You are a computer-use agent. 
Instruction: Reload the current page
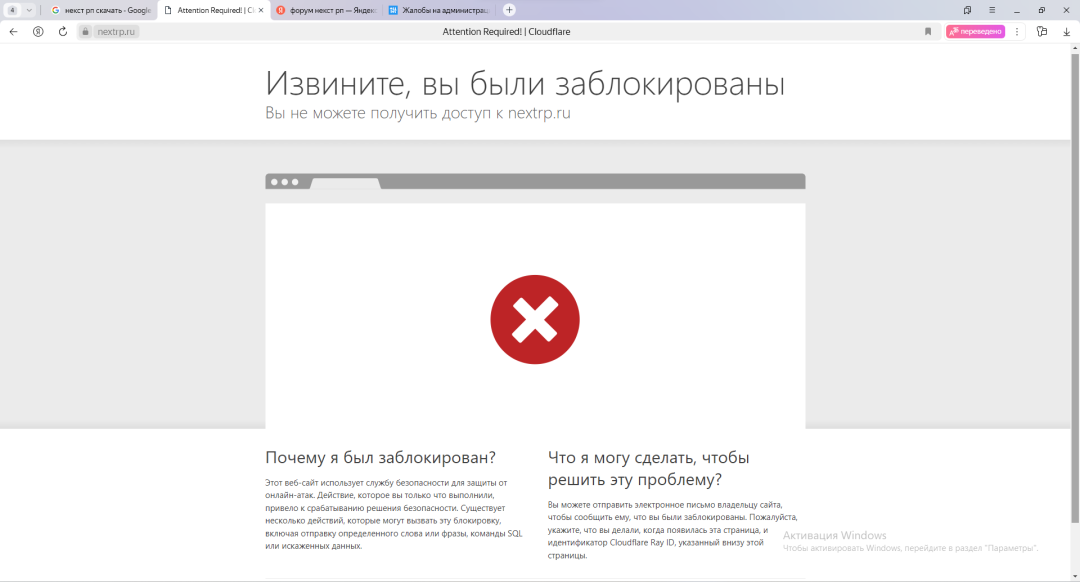[x=63, y=32]
